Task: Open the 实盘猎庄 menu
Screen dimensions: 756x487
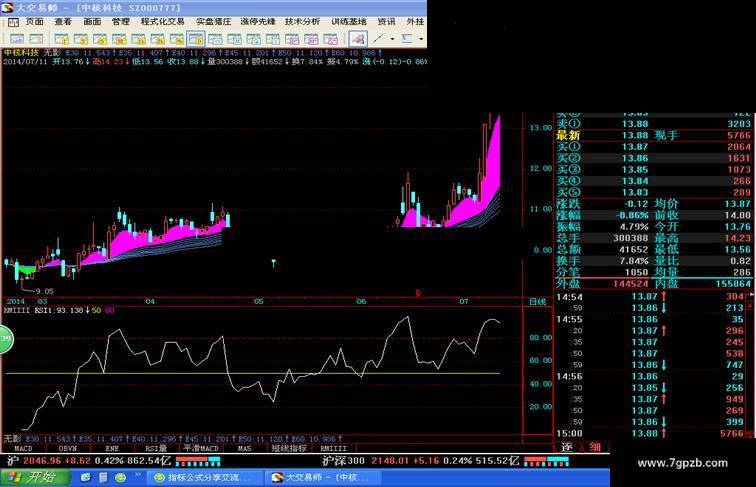Action: (214, 22)
